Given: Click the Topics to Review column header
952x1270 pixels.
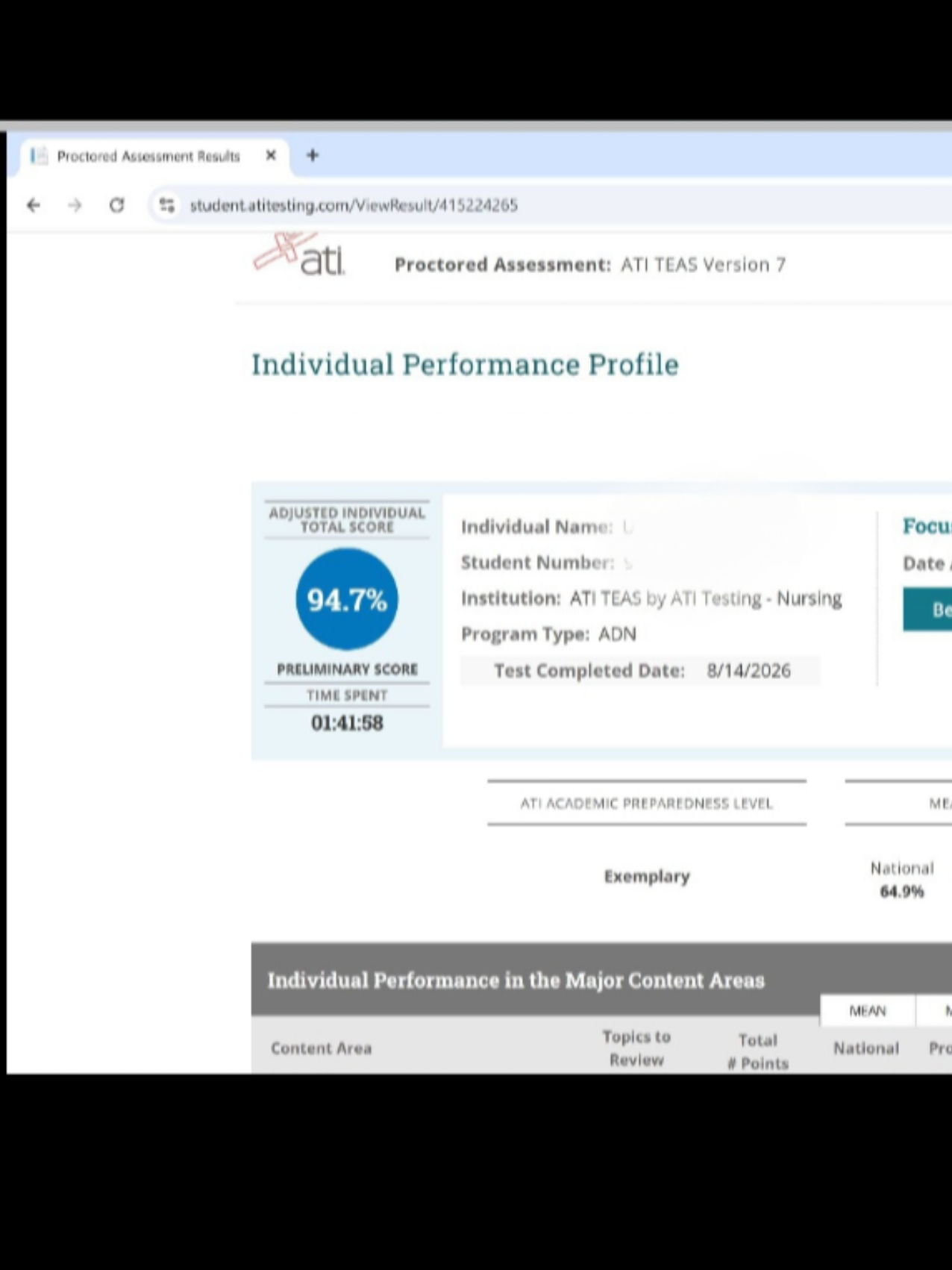Looking at the screenshot, I should tap(636, 1048).
